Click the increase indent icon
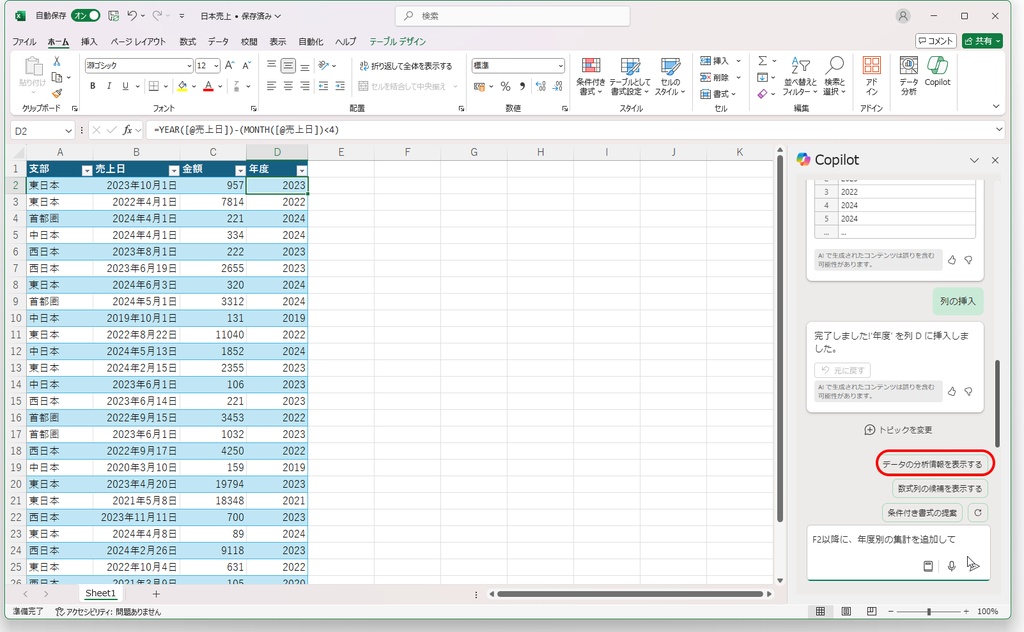1024x632 pixels. pos(340,86)
